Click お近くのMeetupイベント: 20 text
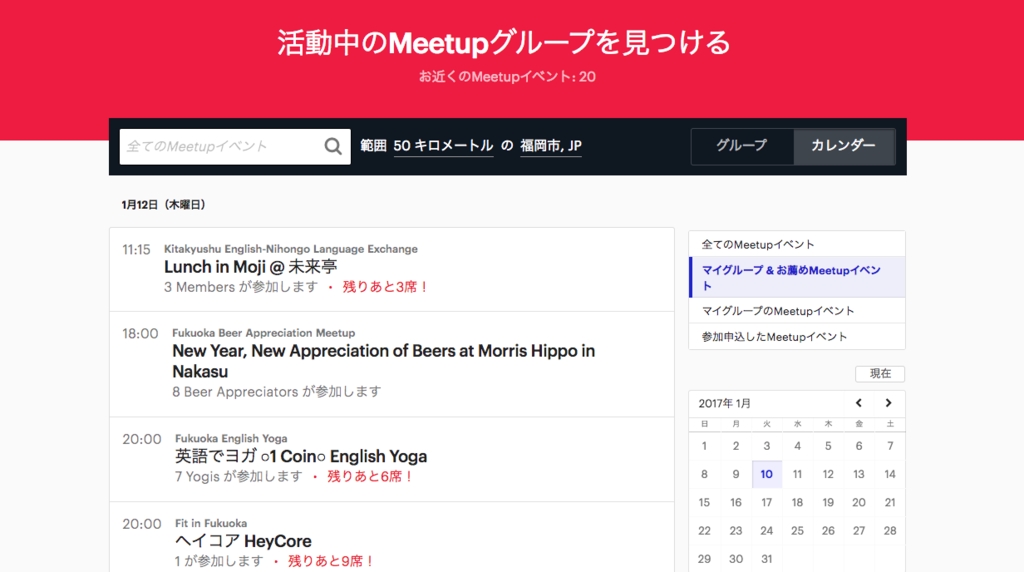This screenshot has height=572, width=1024. click(507, 77)
